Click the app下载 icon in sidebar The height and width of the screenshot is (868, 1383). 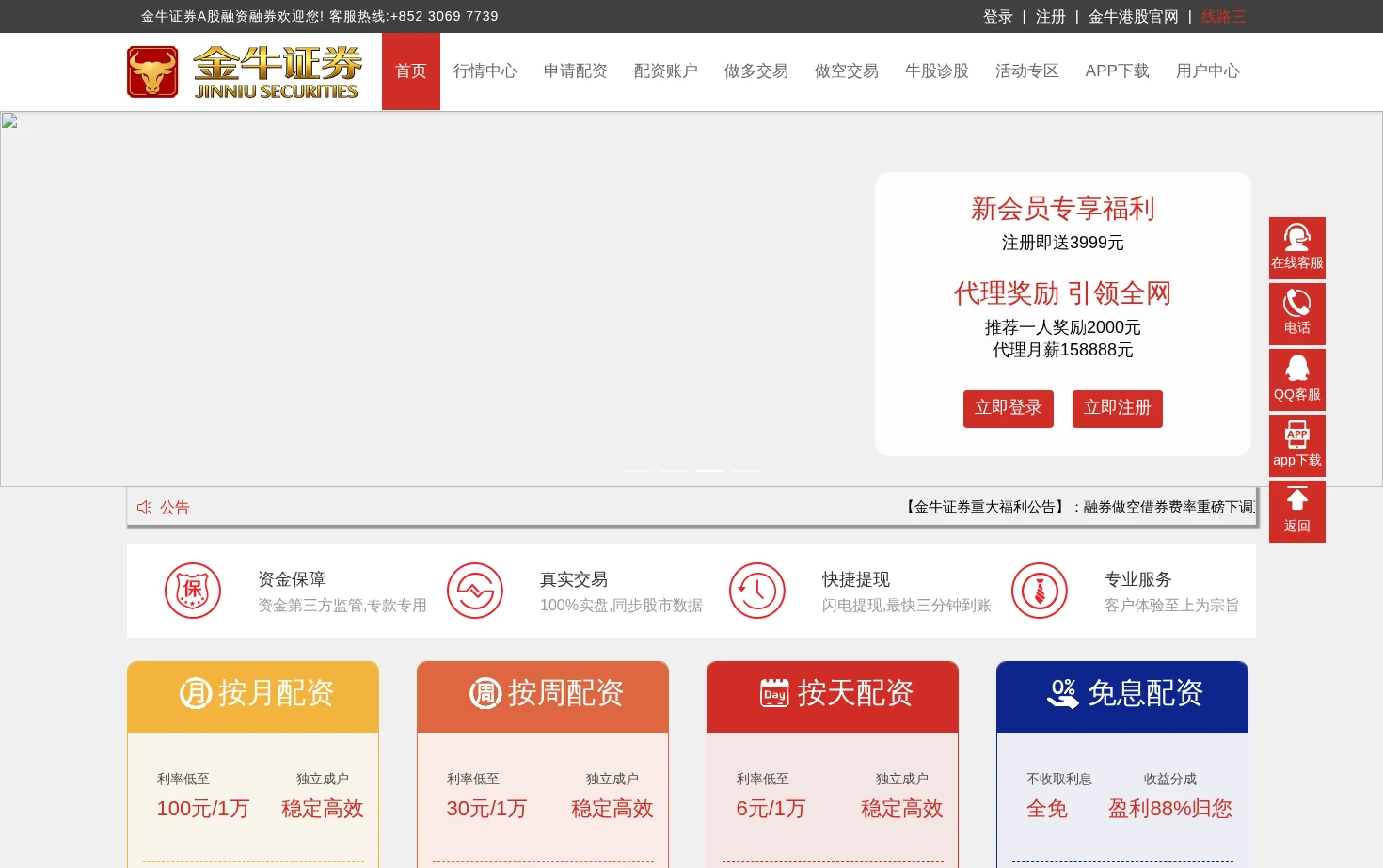(x=1297, y=434)
